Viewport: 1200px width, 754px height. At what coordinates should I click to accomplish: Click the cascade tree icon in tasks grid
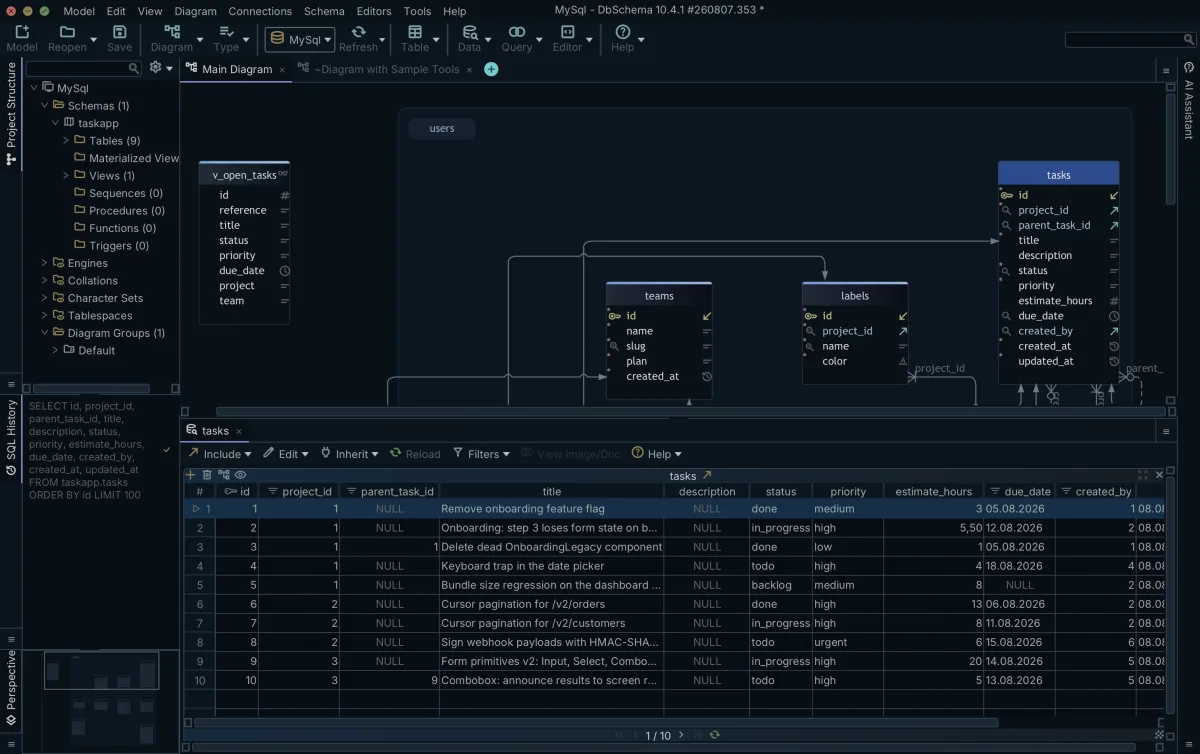(223, 475)
